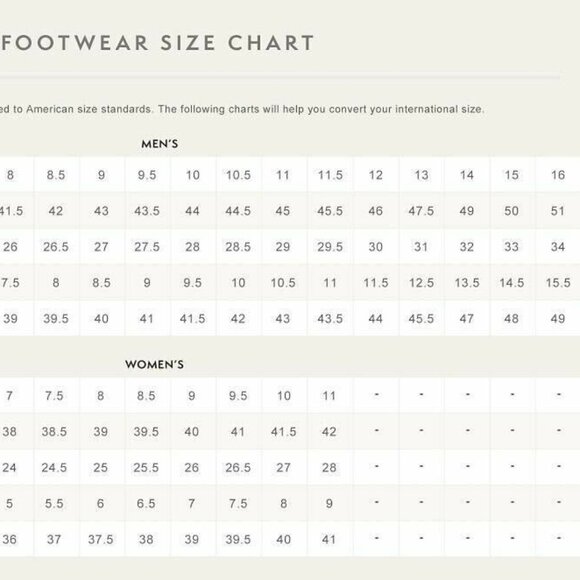Click the intro text about American size standards

[242, 109]
